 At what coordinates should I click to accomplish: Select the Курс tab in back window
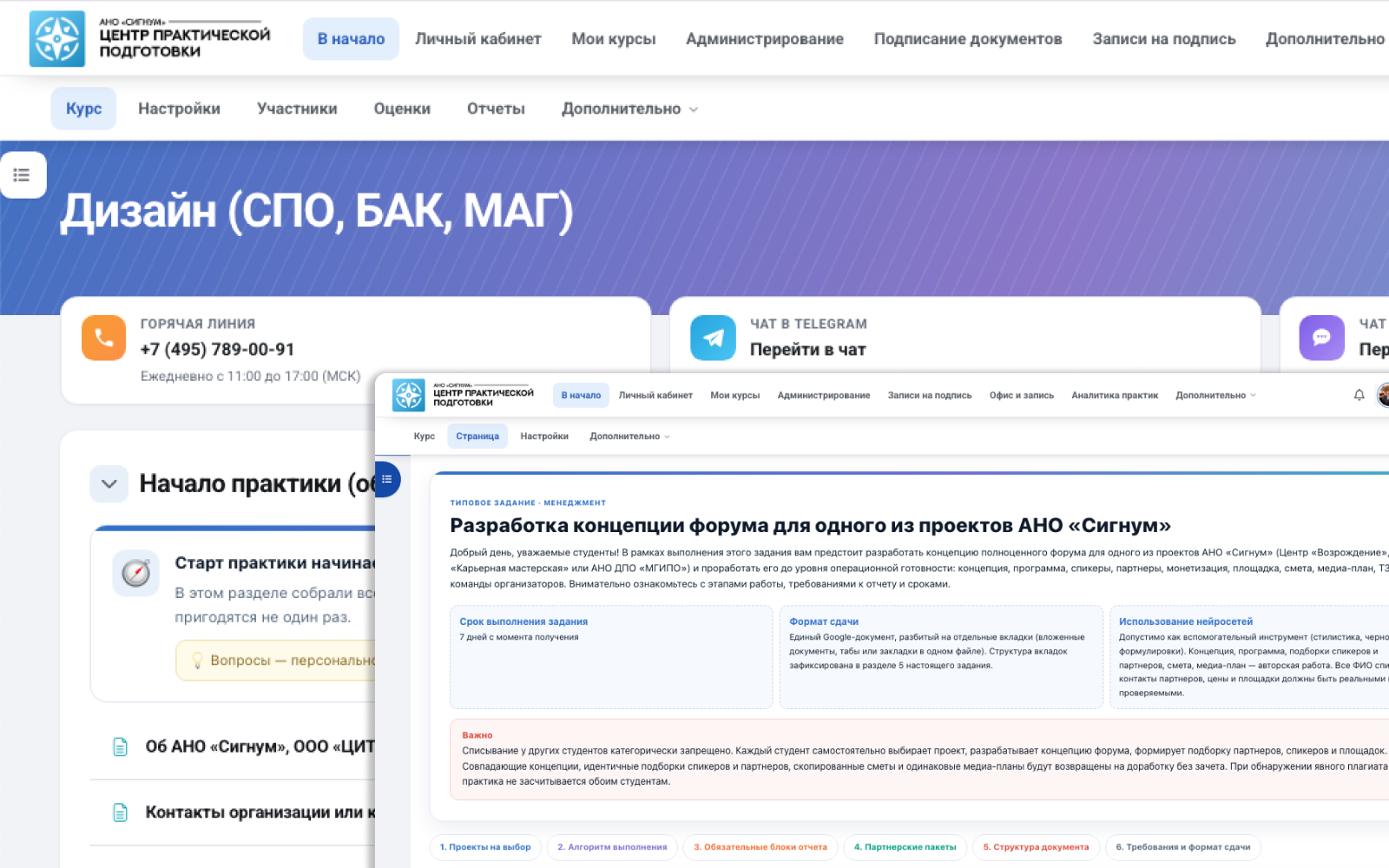83,108
